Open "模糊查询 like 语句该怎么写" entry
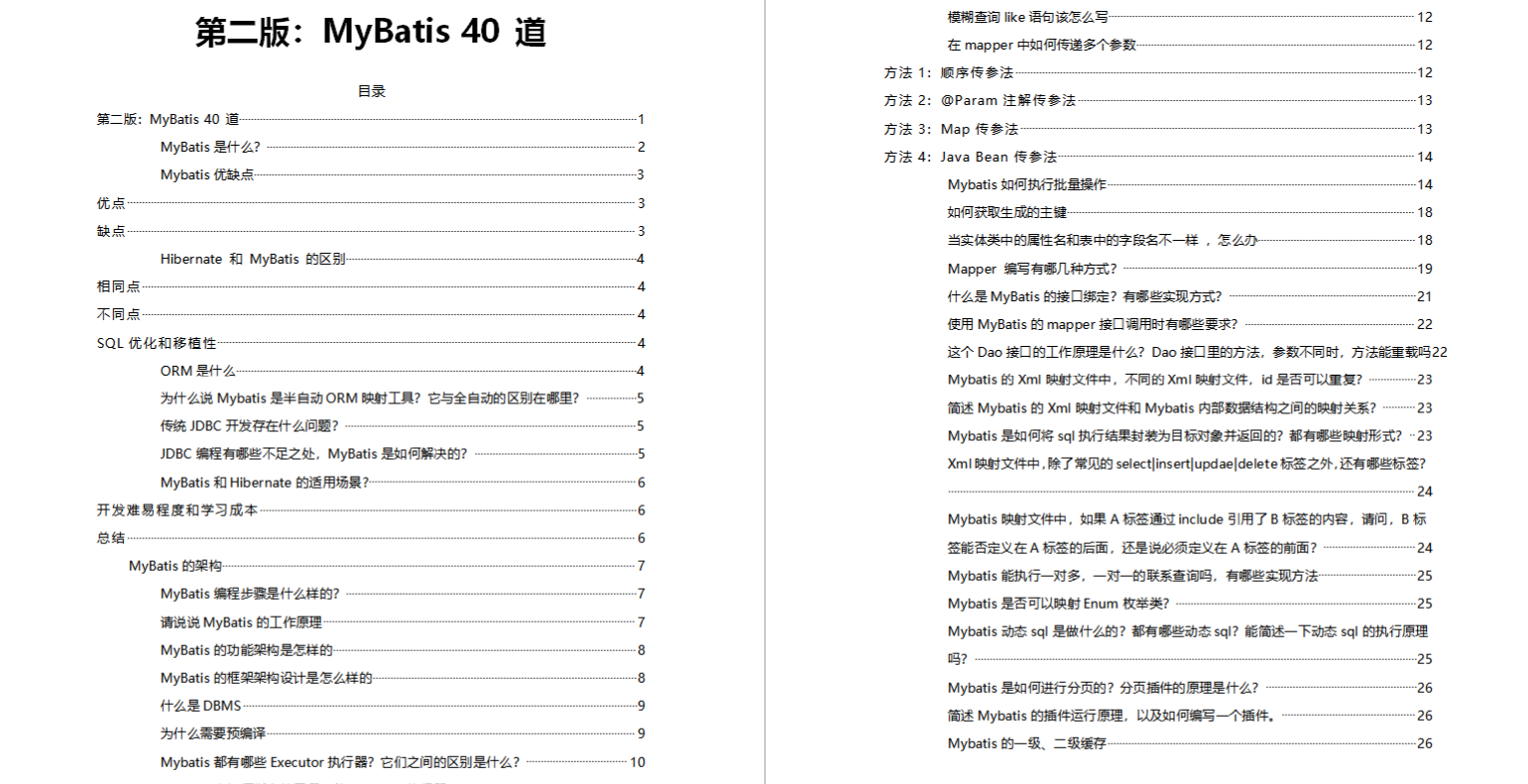The image size is (1528, 784). point(1026,16)
